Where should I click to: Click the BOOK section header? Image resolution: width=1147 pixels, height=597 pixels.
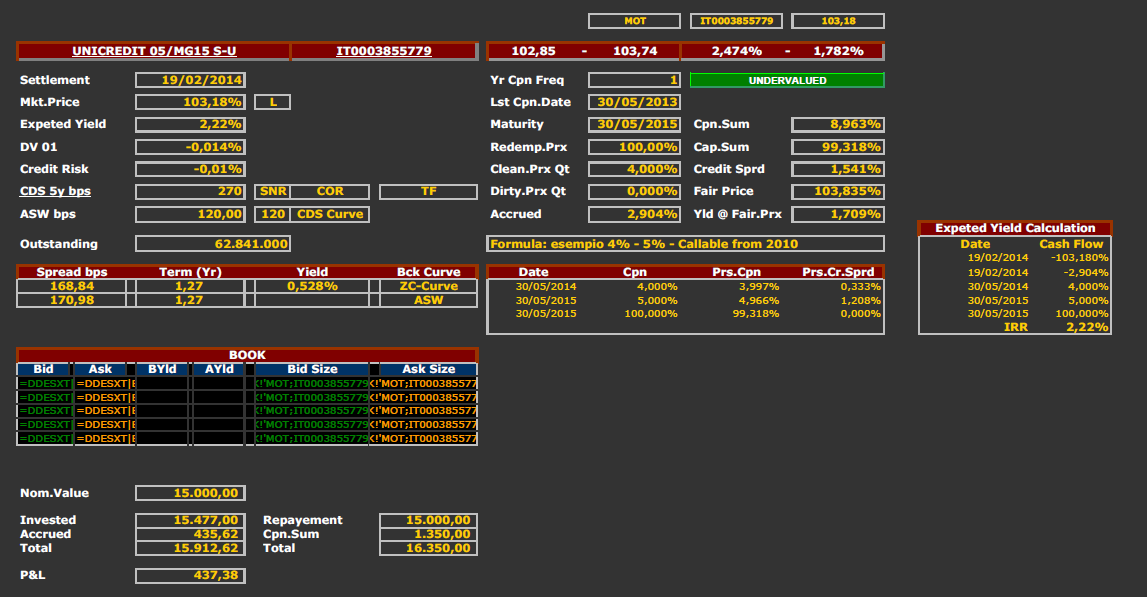click(247, 355)
